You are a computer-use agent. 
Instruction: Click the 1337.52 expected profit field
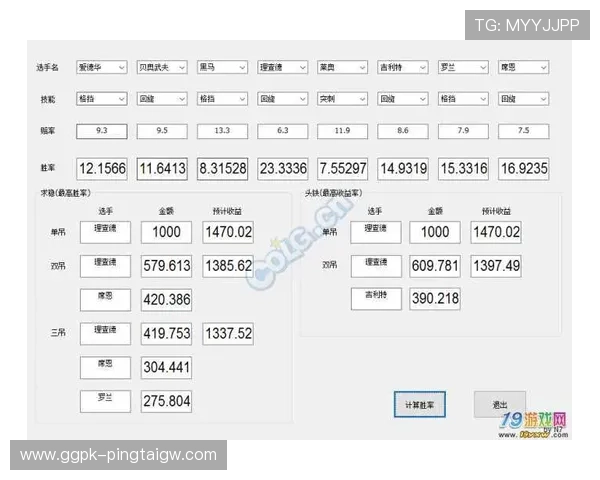coord(228,333)
